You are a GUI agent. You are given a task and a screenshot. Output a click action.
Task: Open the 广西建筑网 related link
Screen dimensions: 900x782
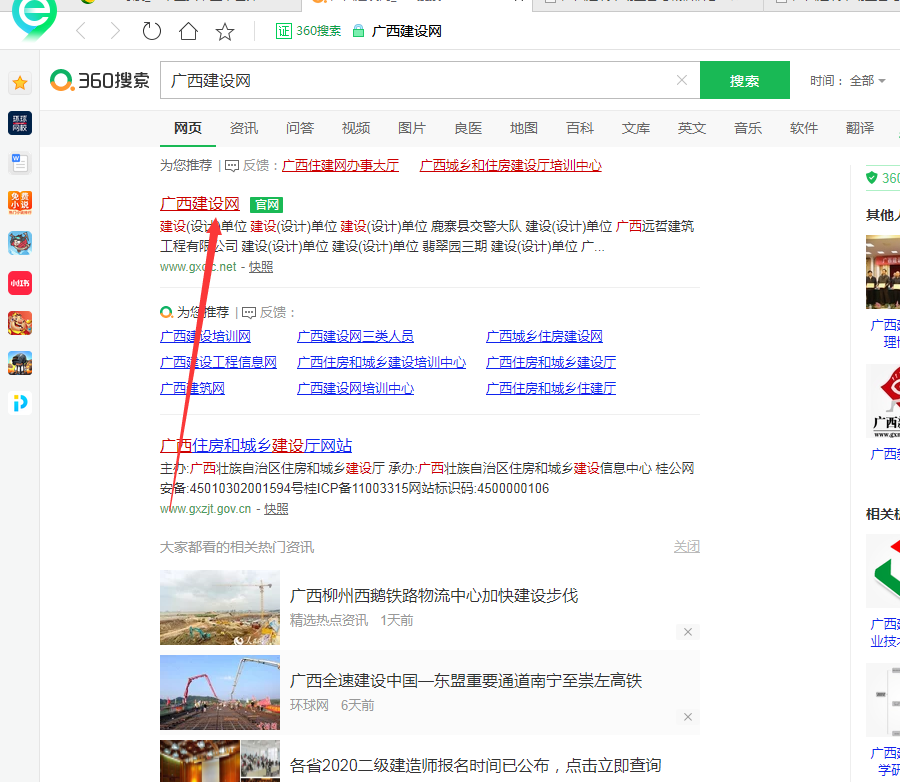[192, 389]
